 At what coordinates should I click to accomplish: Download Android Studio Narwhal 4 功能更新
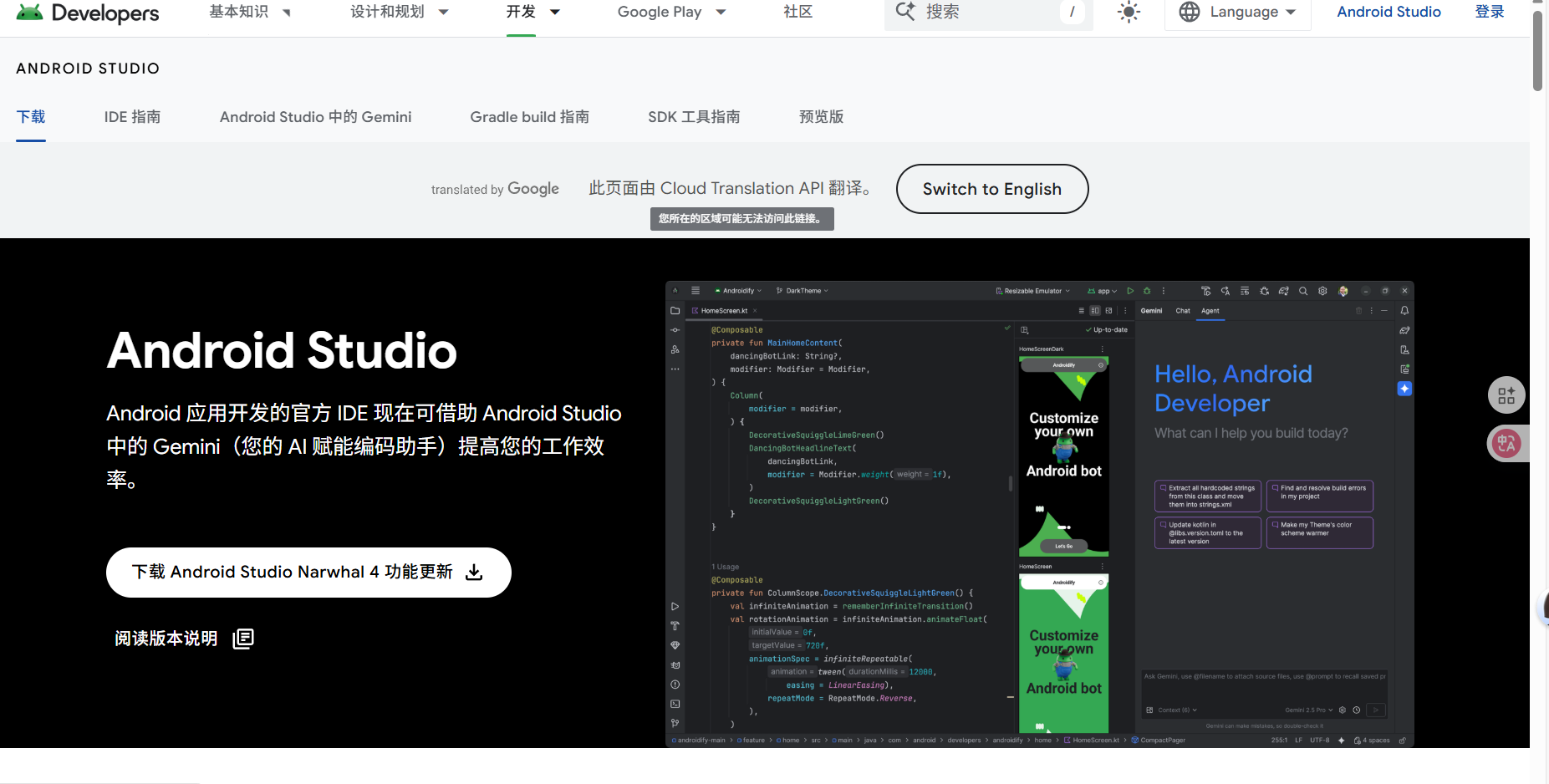[x=308, y=573]
